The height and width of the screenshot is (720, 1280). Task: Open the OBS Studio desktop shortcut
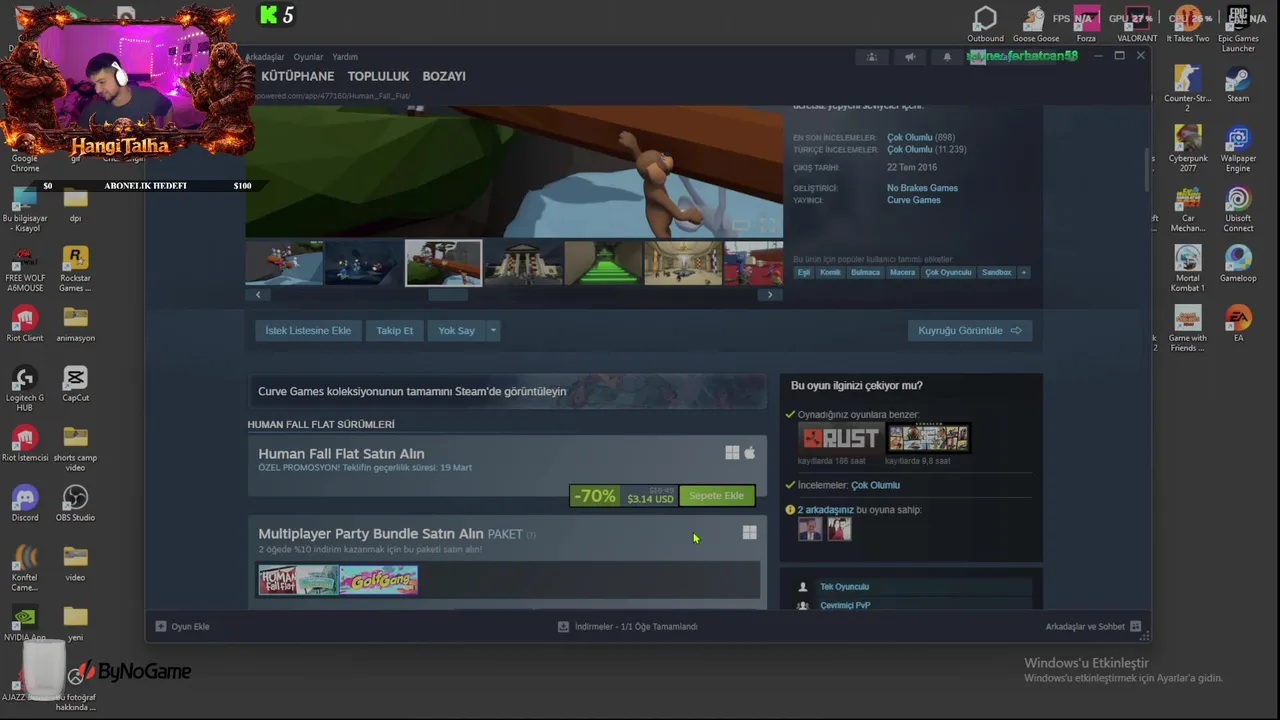pos(75,503)
